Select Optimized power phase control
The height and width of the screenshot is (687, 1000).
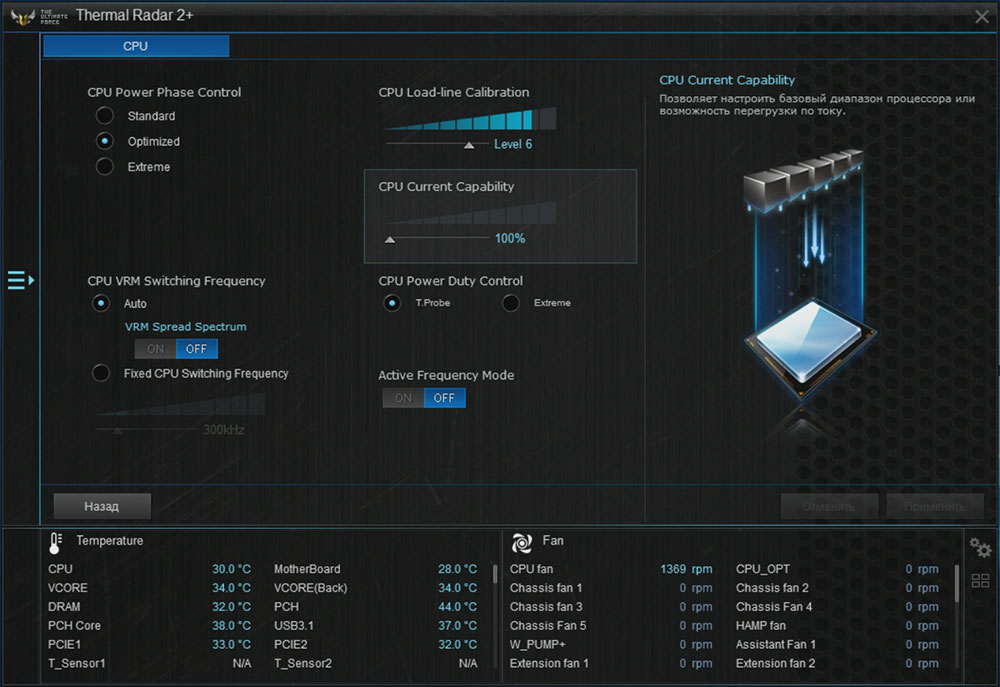[105, 141]
